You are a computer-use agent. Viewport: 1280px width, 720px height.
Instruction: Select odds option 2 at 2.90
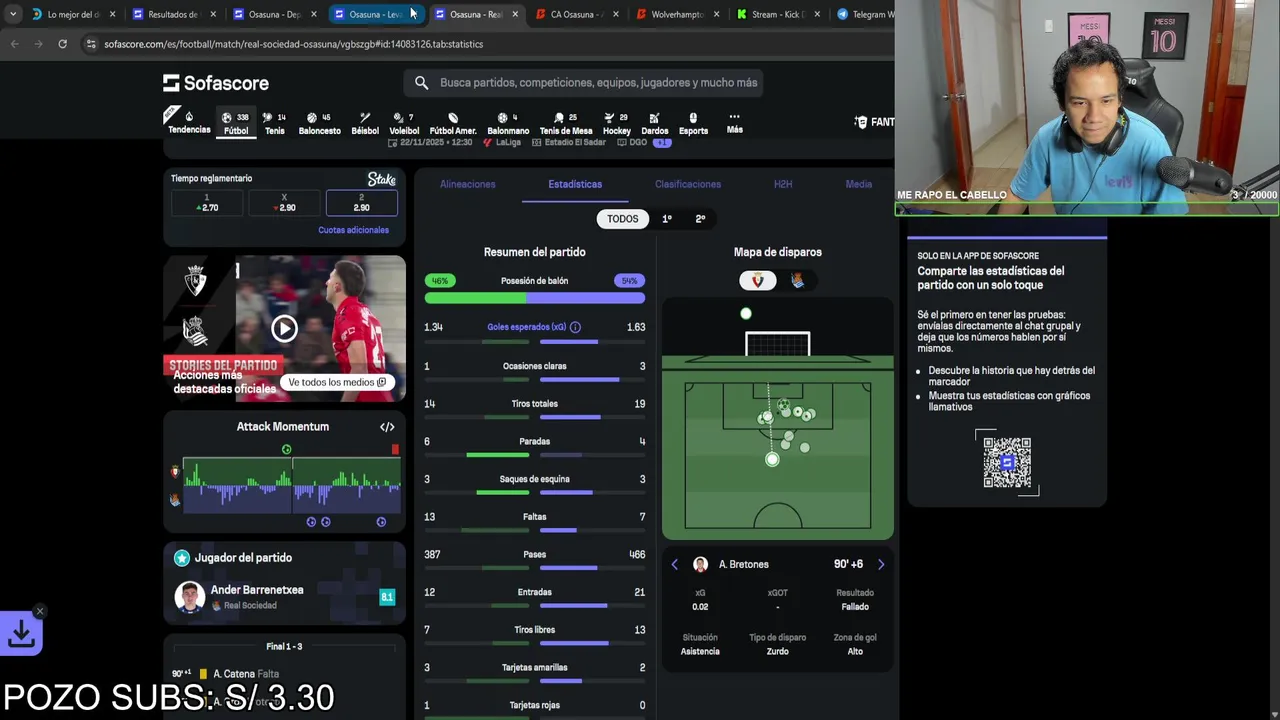(x=361, y=203)
